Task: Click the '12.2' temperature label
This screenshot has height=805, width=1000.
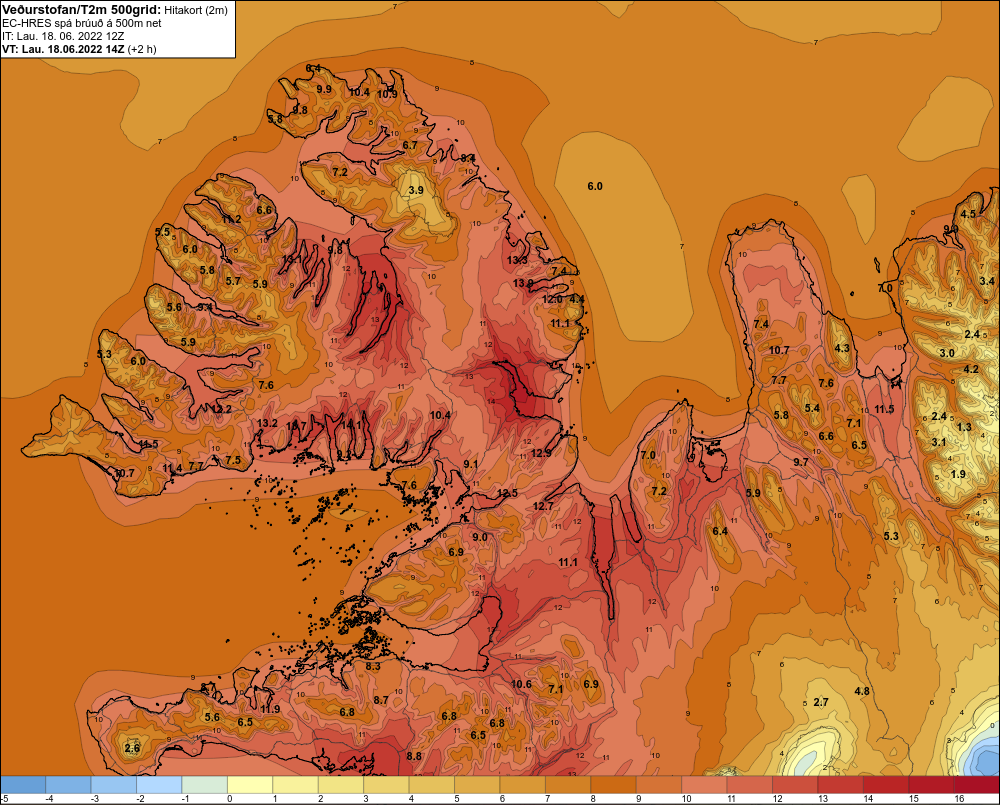Action: [x=221, y=409]
